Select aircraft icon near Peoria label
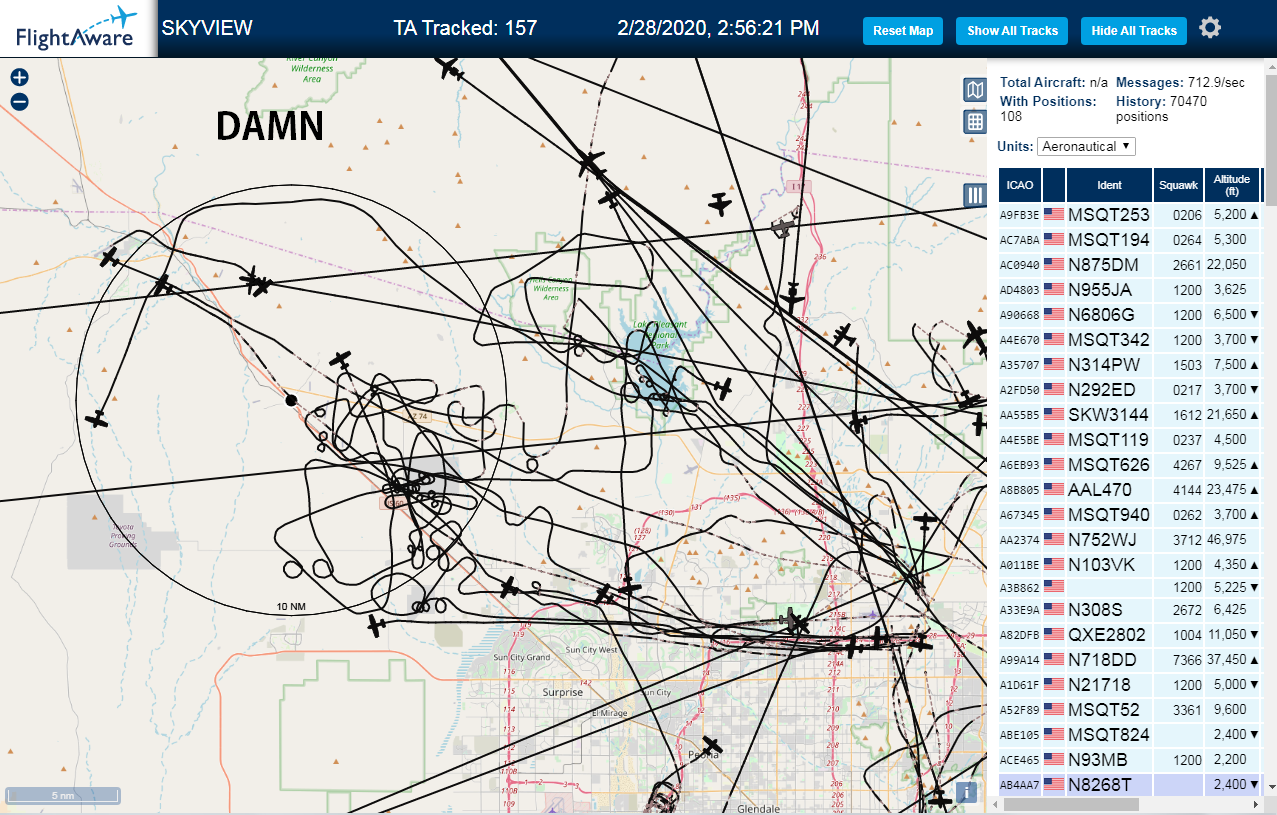1277x815 pixels. pyautogui.click(x=711, y=746)
